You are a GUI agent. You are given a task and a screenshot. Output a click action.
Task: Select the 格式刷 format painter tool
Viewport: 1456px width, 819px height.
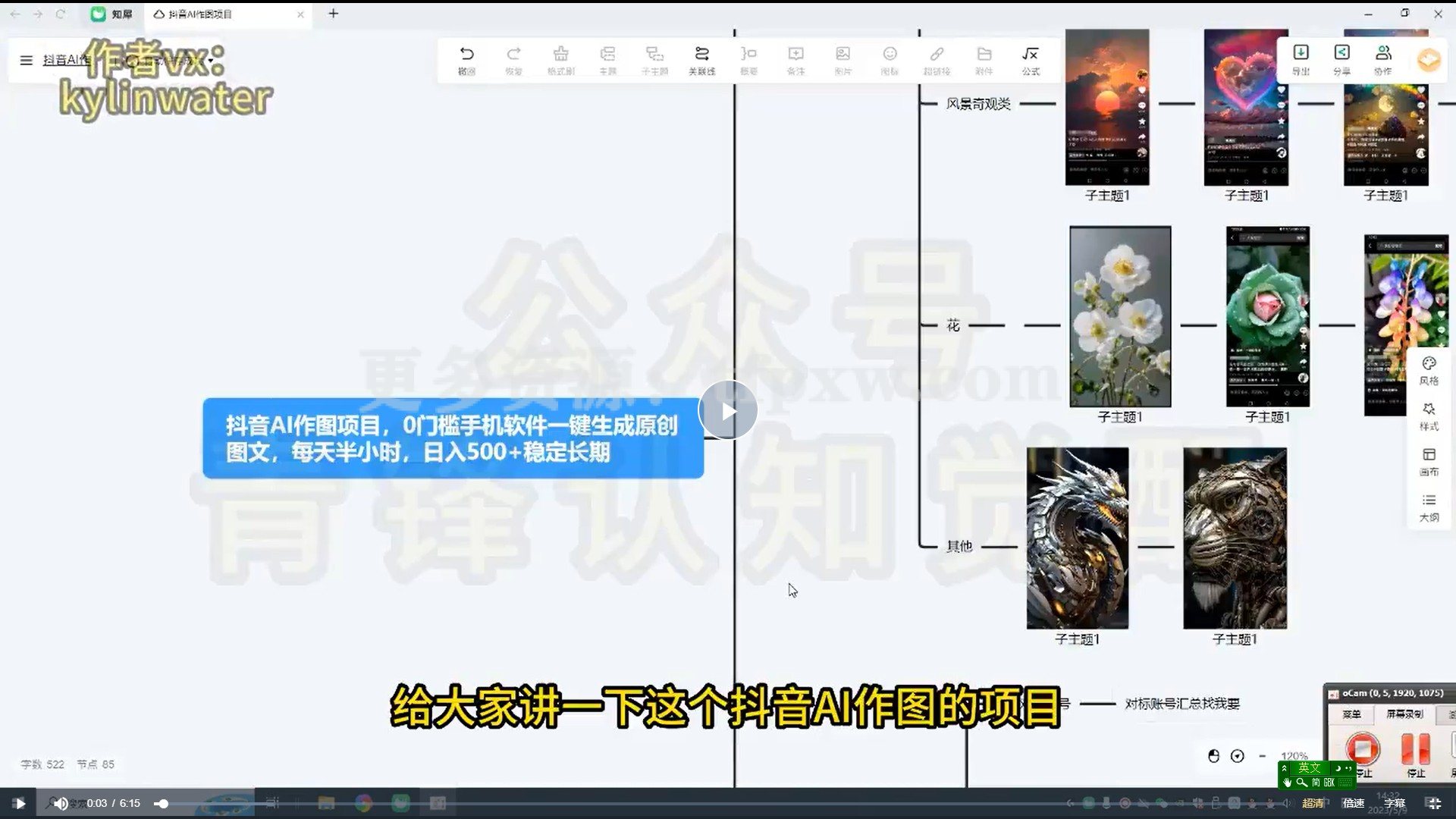coord(561,59)
